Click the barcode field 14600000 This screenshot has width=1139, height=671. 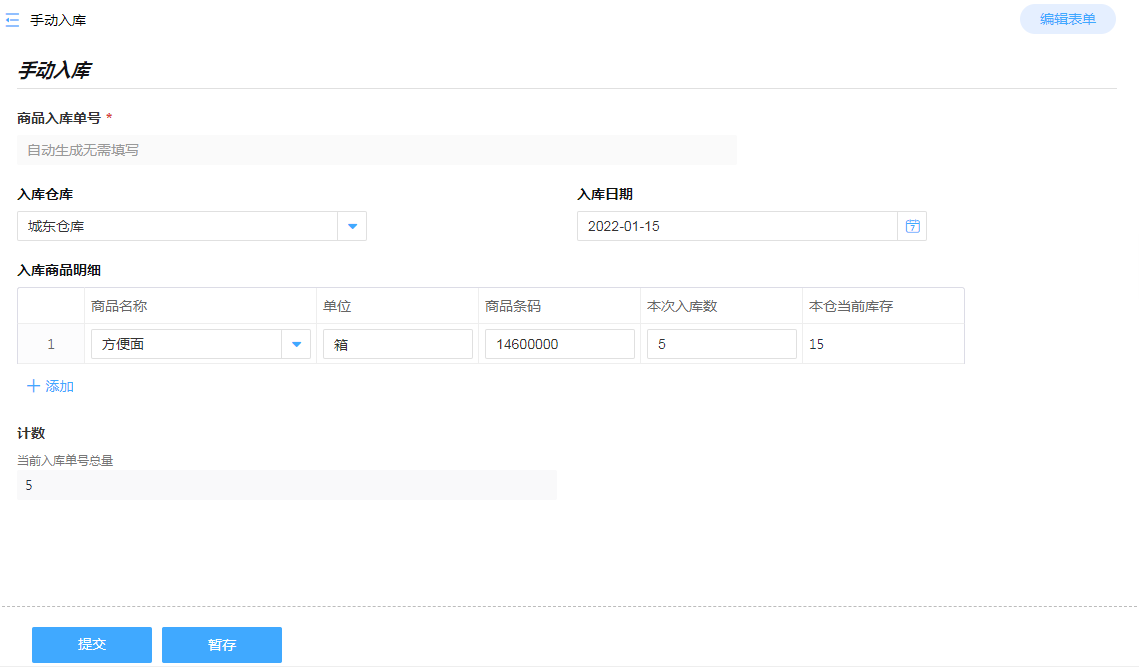click(560, 344)
